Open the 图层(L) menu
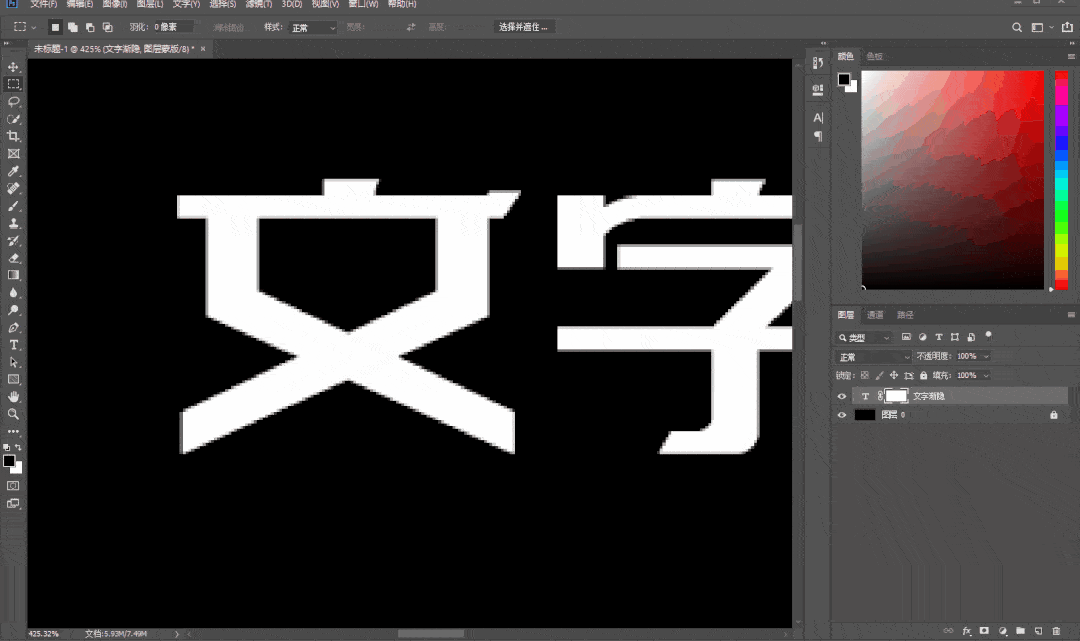Screen dimensions: 1080x641 (x=150, y=5)
